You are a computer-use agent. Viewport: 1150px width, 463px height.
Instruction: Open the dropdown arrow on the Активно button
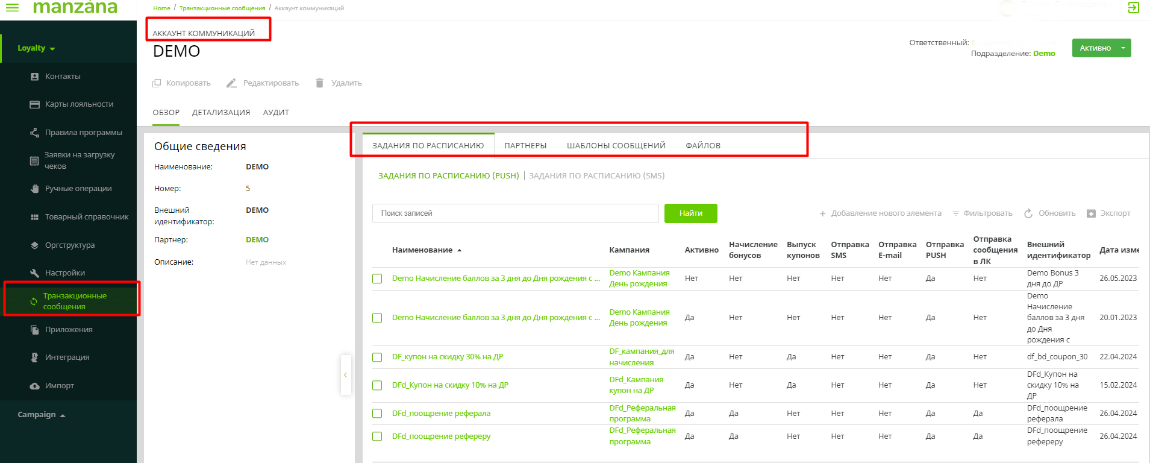[x=1123, y=48]
